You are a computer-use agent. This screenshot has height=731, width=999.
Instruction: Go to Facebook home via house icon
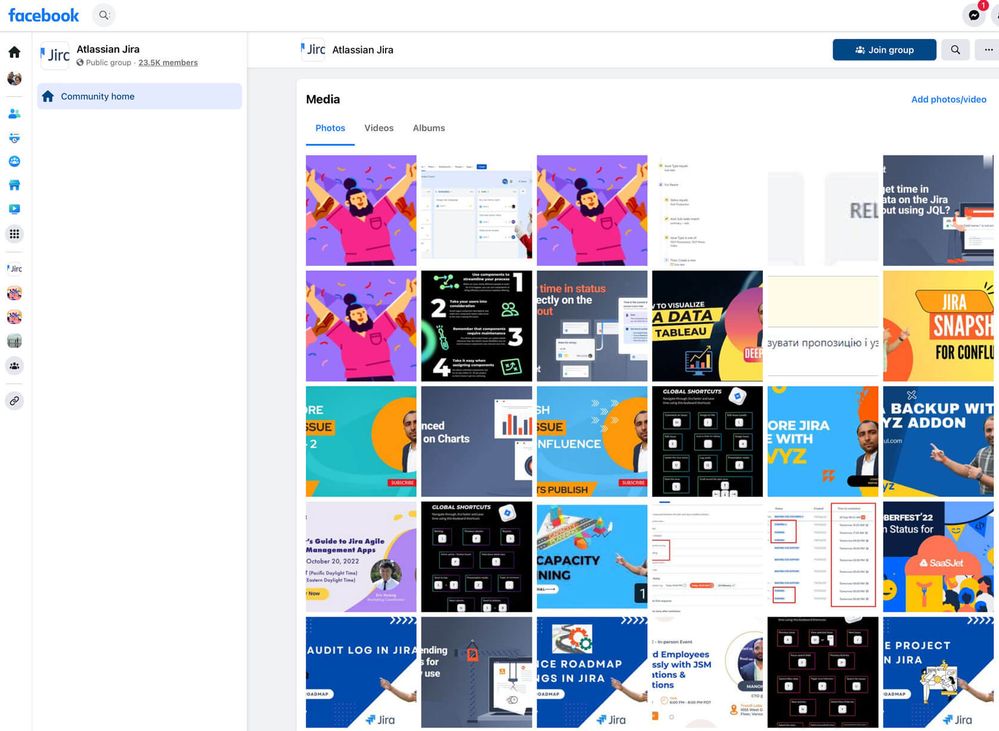coord(14,52)
